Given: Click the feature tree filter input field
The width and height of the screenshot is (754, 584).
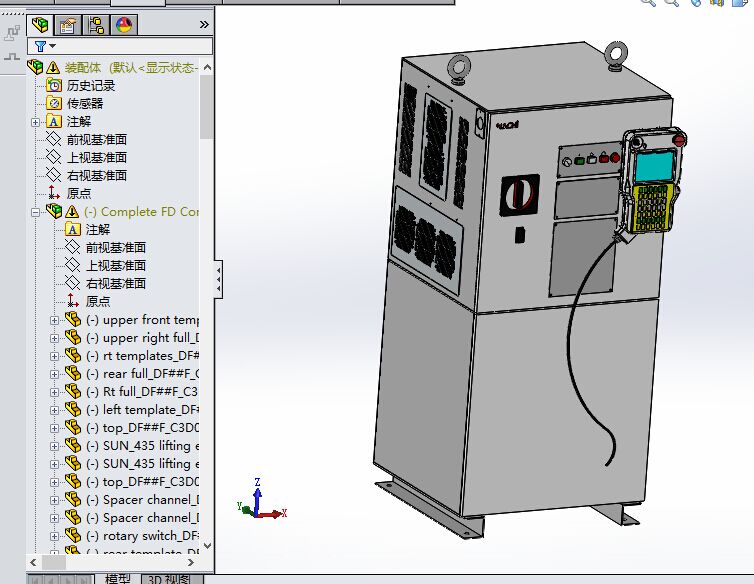Looking at the screenshot, I should click(x=120, y=46).
